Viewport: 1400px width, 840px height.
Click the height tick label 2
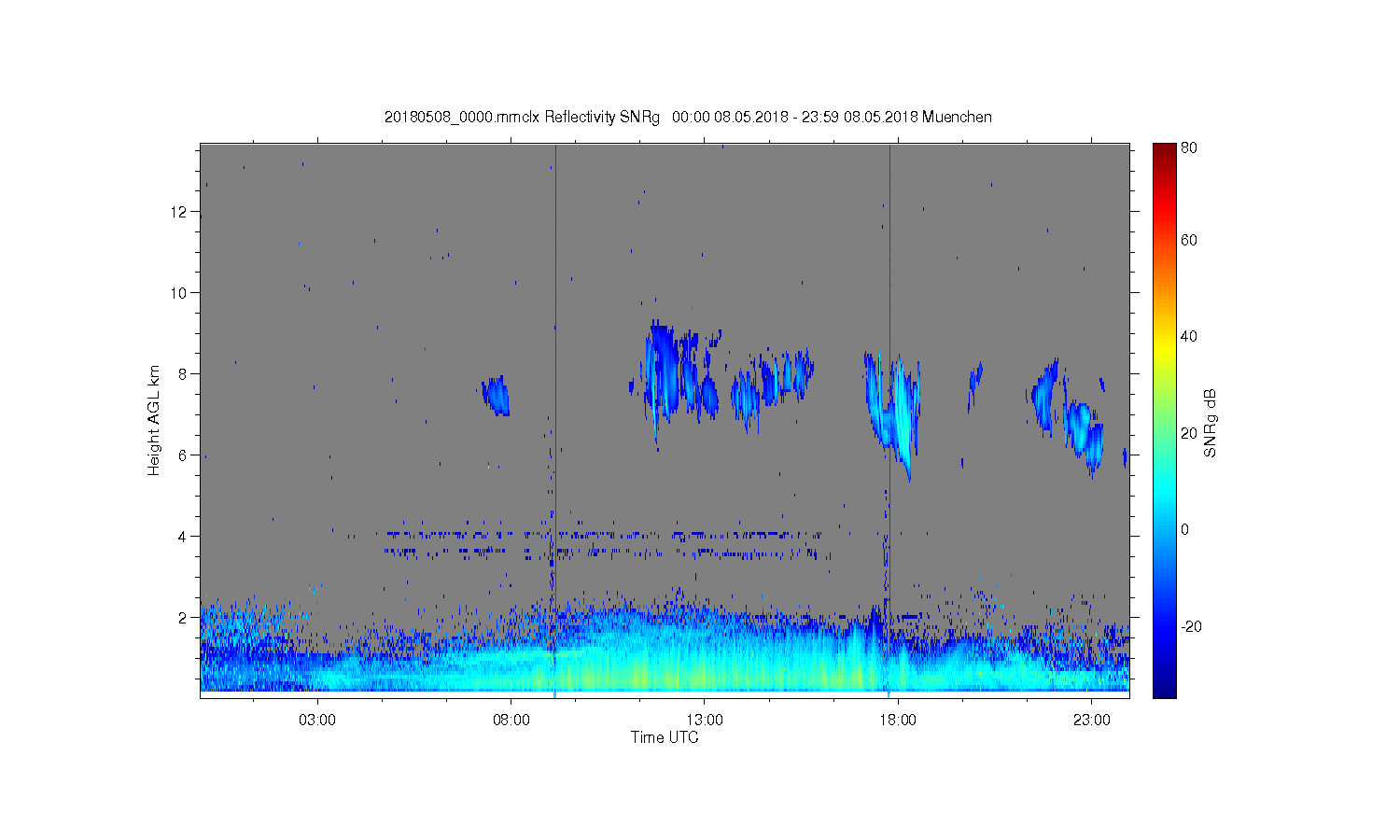pyautogui.click(x=183, y=618)
